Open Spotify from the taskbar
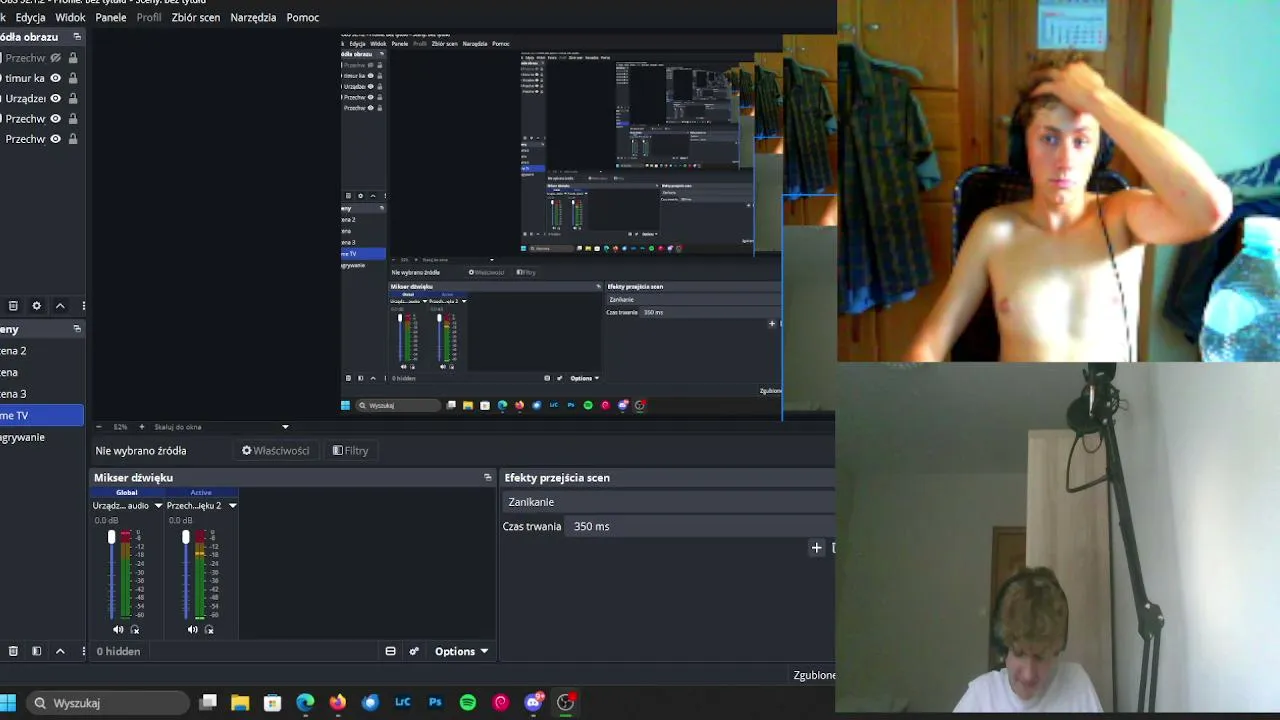 coord(468,702)
